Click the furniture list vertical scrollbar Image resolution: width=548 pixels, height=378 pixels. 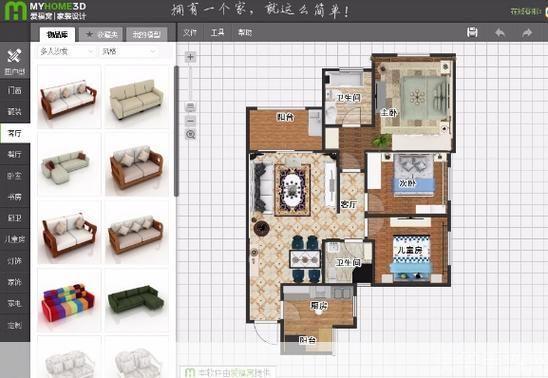click(x=176, y=131)
